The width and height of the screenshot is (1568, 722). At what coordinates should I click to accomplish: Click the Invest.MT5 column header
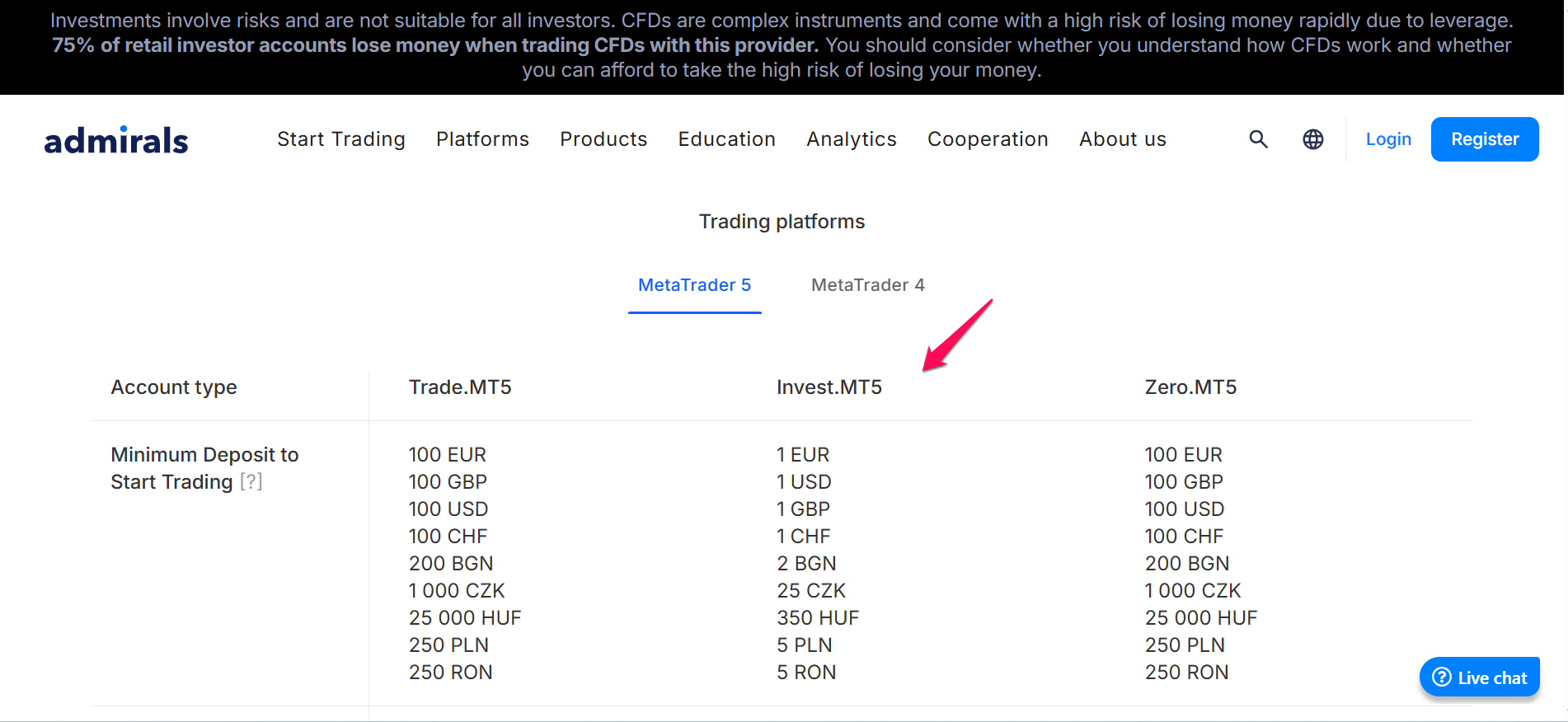[x=829, y=387]
